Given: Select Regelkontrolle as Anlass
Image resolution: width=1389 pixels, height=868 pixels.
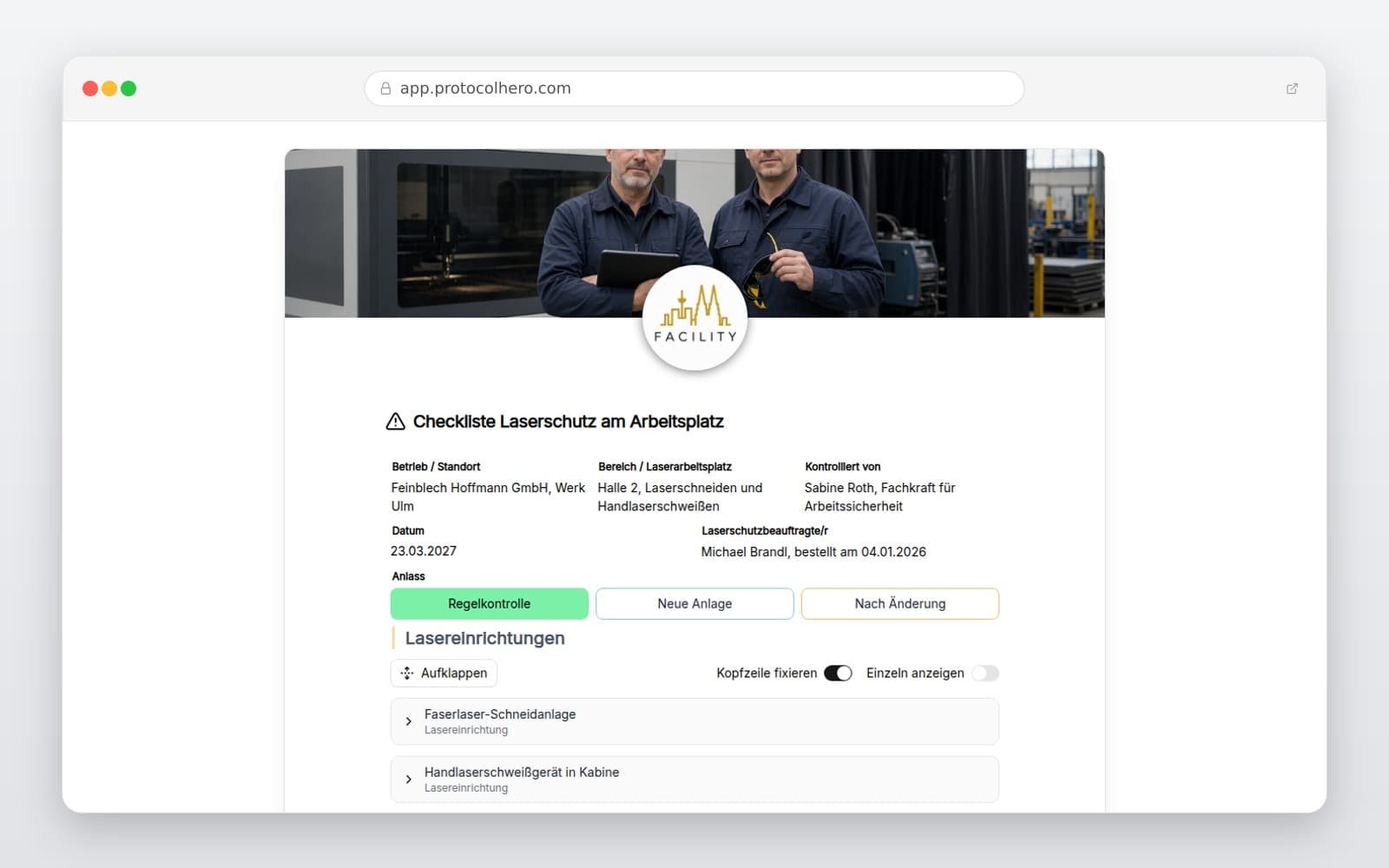Looking at the screenshot, I should (490, 603).
